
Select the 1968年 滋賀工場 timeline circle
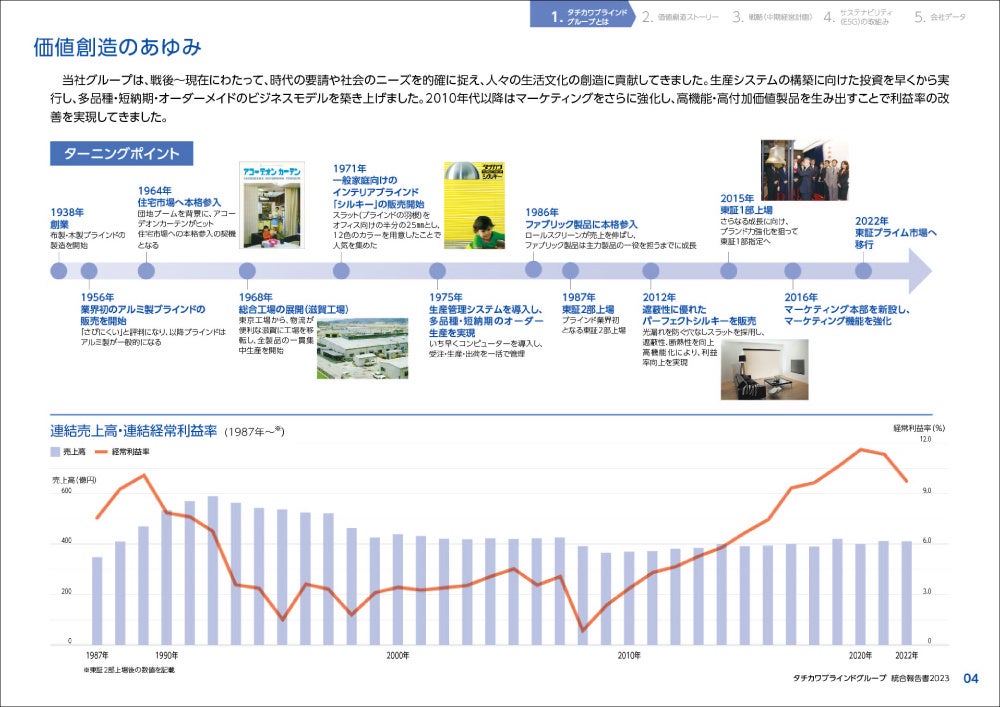tap(247, 271)
